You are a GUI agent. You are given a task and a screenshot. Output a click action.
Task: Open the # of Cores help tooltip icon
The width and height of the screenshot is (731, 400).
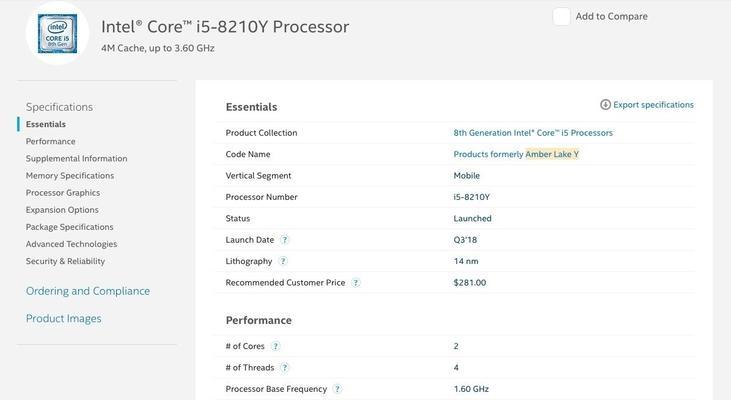tap(276, 347)
